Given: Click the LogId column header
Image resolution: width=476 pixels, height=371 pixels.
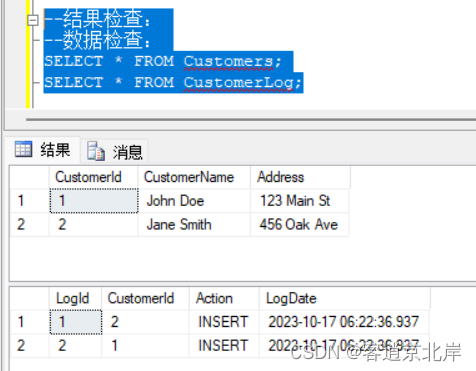Looking at the screenshot, I should pos(76,298).
